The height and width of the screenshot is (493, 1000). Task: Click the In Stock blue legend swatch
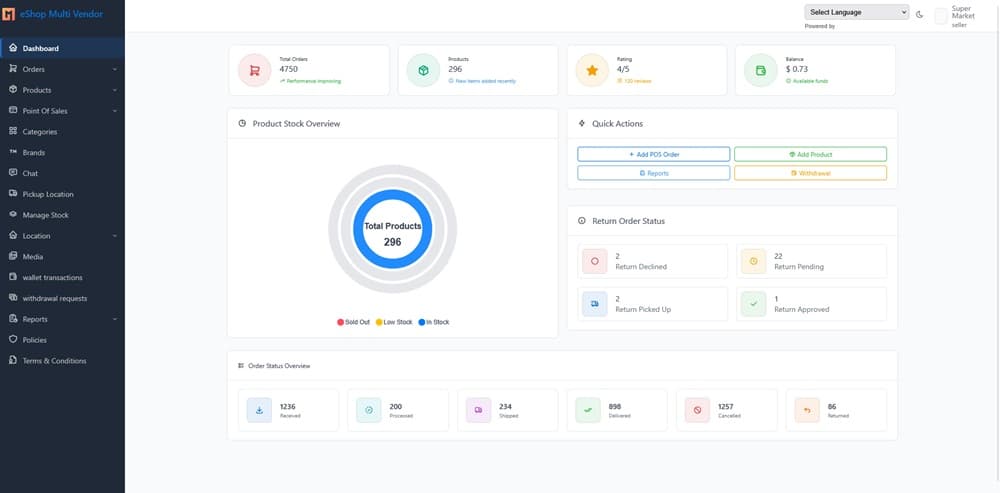(422, 322)
